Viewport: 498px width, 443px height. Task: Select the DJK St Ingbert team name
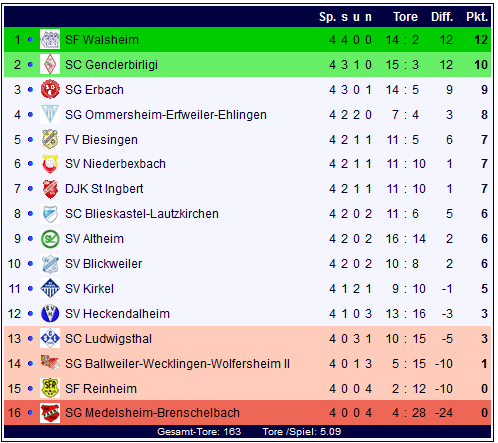tap(104, 189)
